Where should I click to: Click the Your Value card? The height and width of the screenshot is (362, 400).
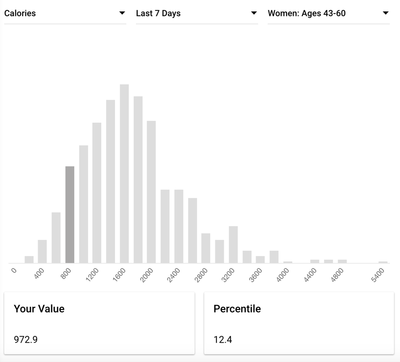[99, 323]
